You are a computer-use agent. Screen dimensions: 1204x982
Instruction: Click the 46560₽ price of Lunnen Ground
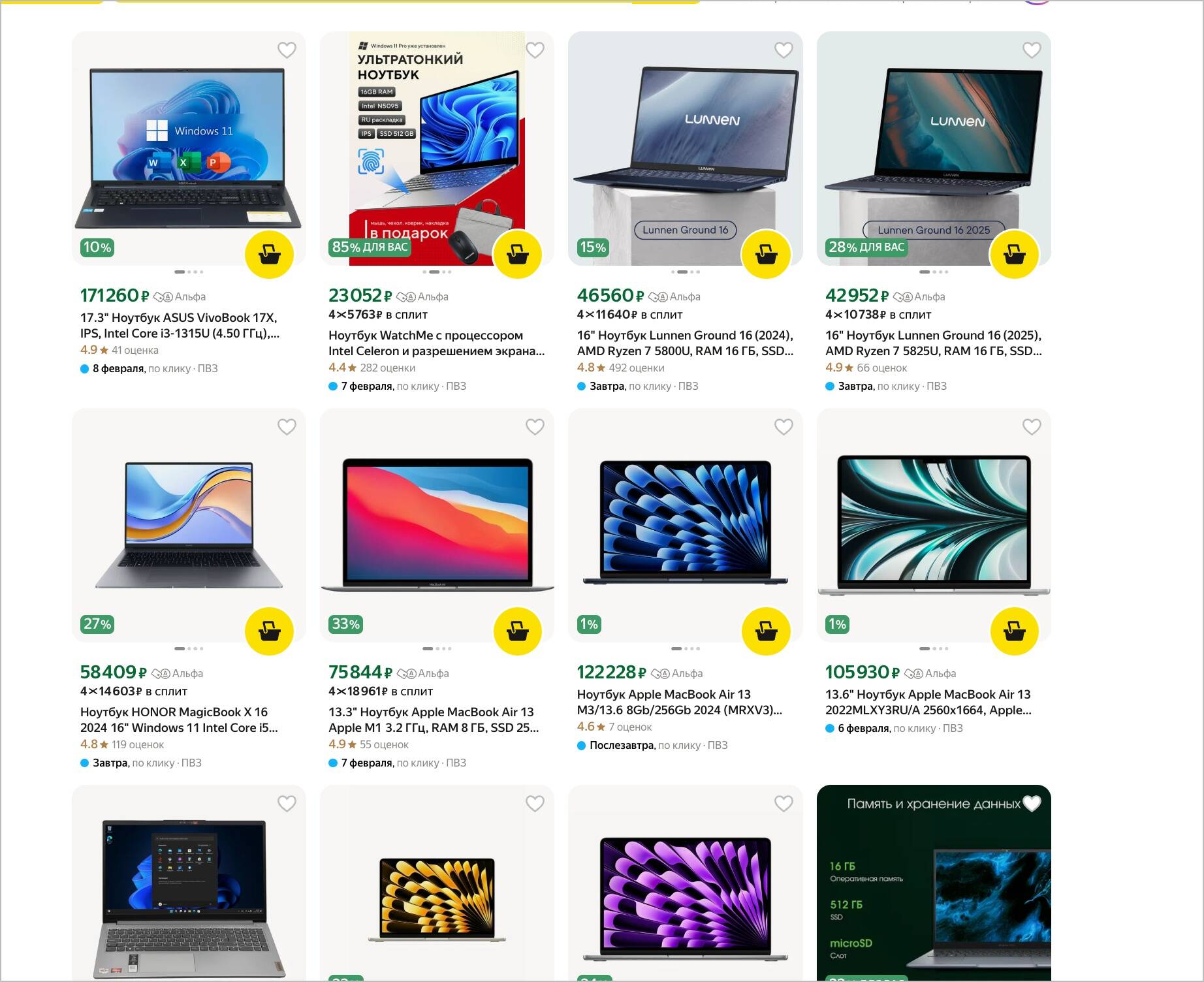610,296
